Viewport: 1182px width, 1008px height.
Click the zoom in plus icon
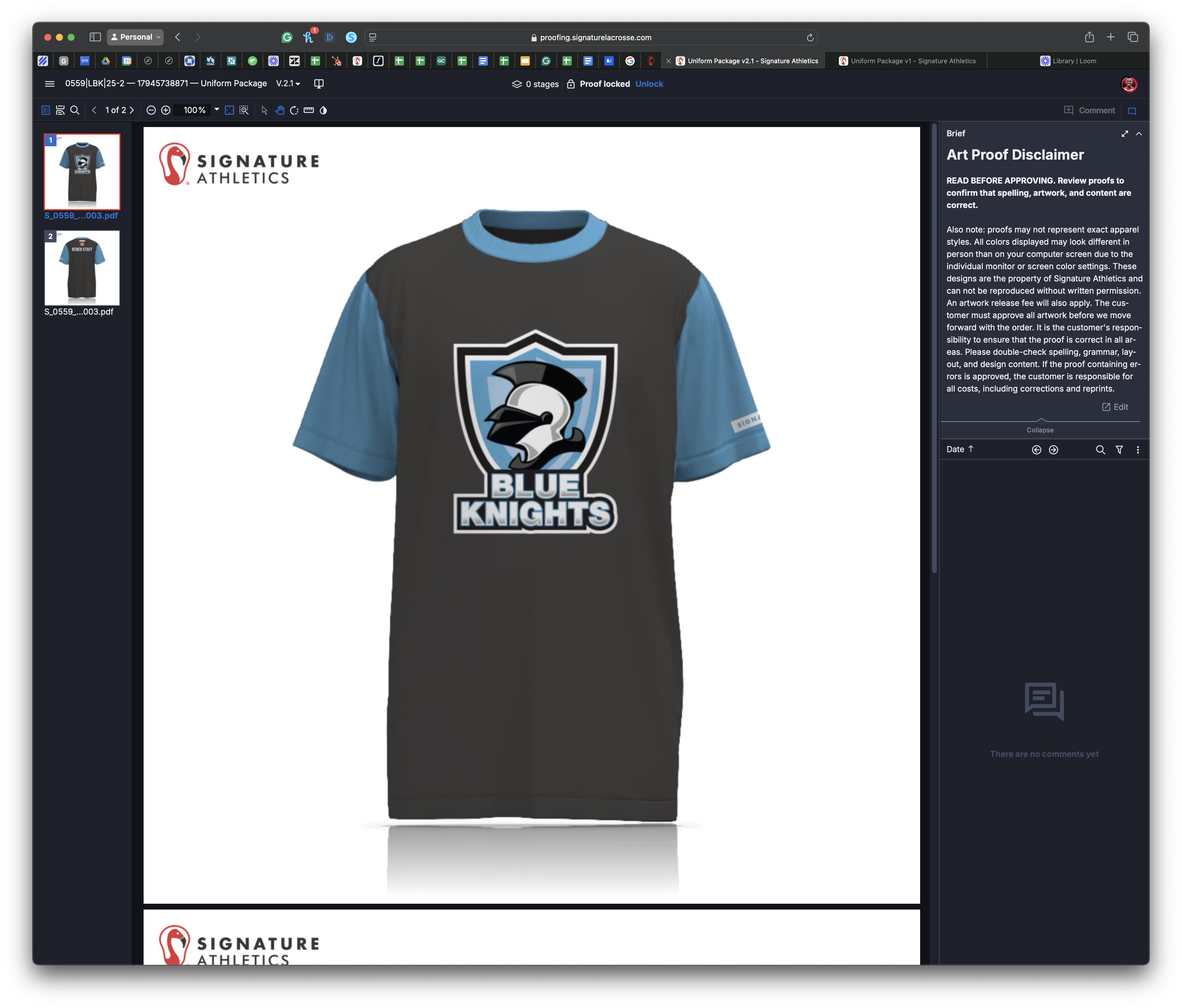click(x=166, y=110)
